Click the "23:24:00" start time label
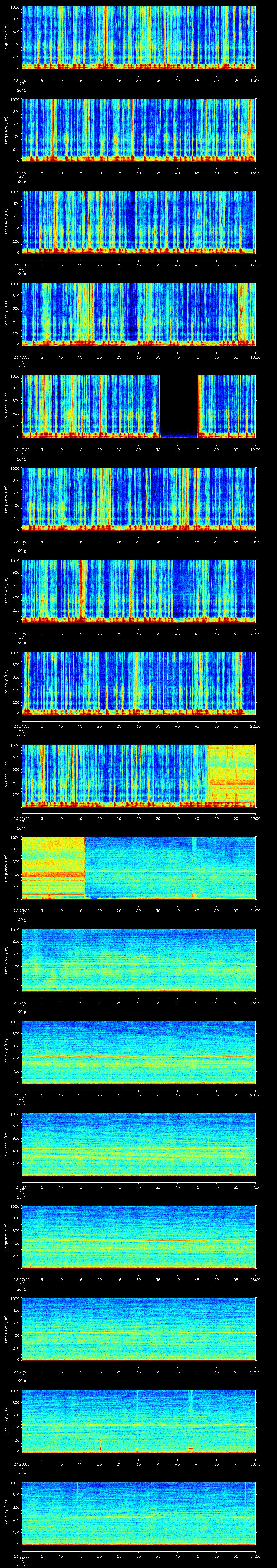Screen dimensions: 277x1568 coord(21,1004)
